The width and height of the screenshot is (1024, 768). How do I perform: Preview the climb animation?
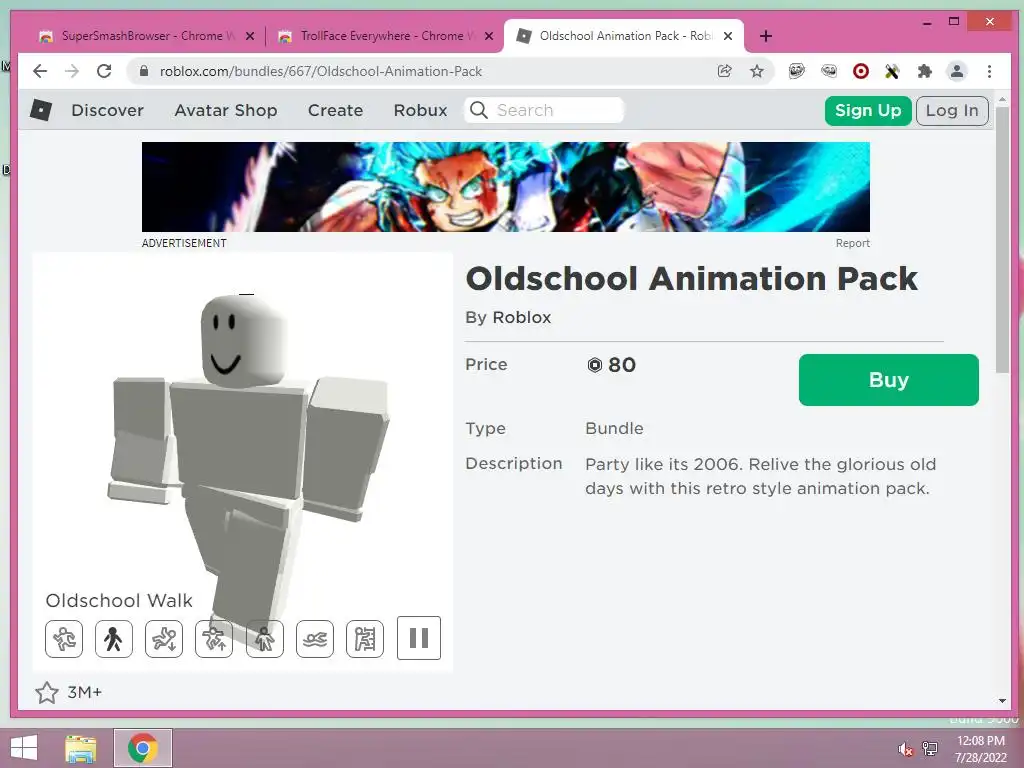pos(365,638)
